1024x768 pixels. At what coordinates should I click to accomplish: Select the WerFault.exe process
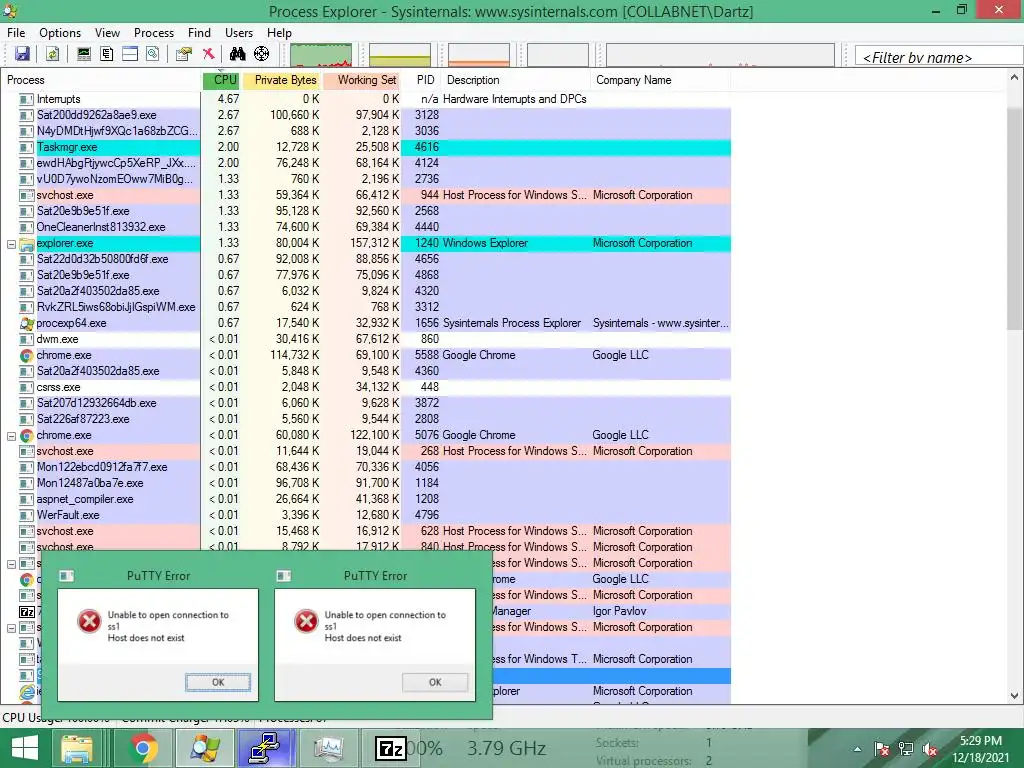366,515
